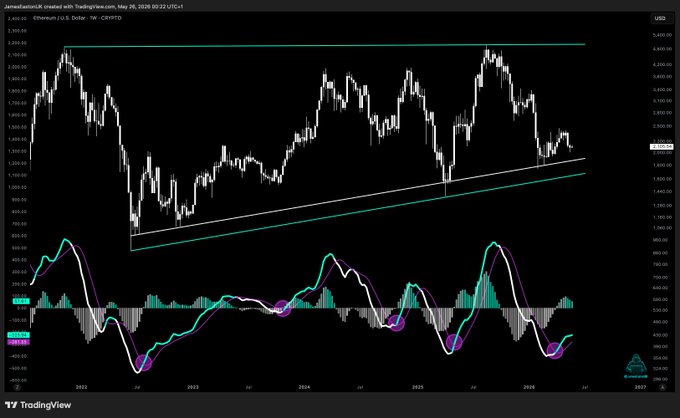
Task: Click the 2027 label on the time axis
Action: click(x=641, y=387)
